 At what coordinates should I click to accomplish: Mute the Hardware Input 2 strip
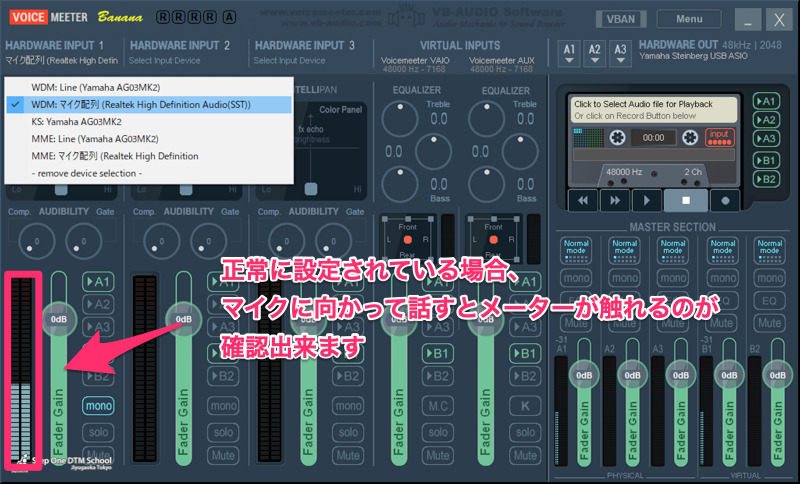point(223,455)
